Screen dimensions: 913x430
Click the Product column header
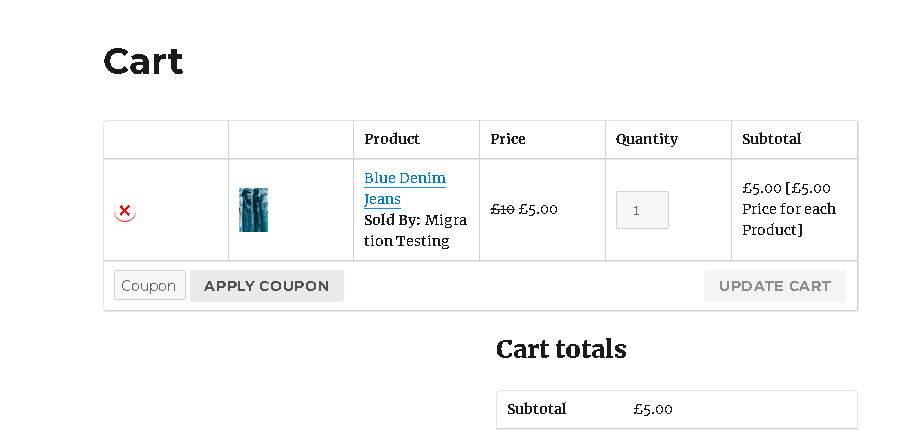392,139
